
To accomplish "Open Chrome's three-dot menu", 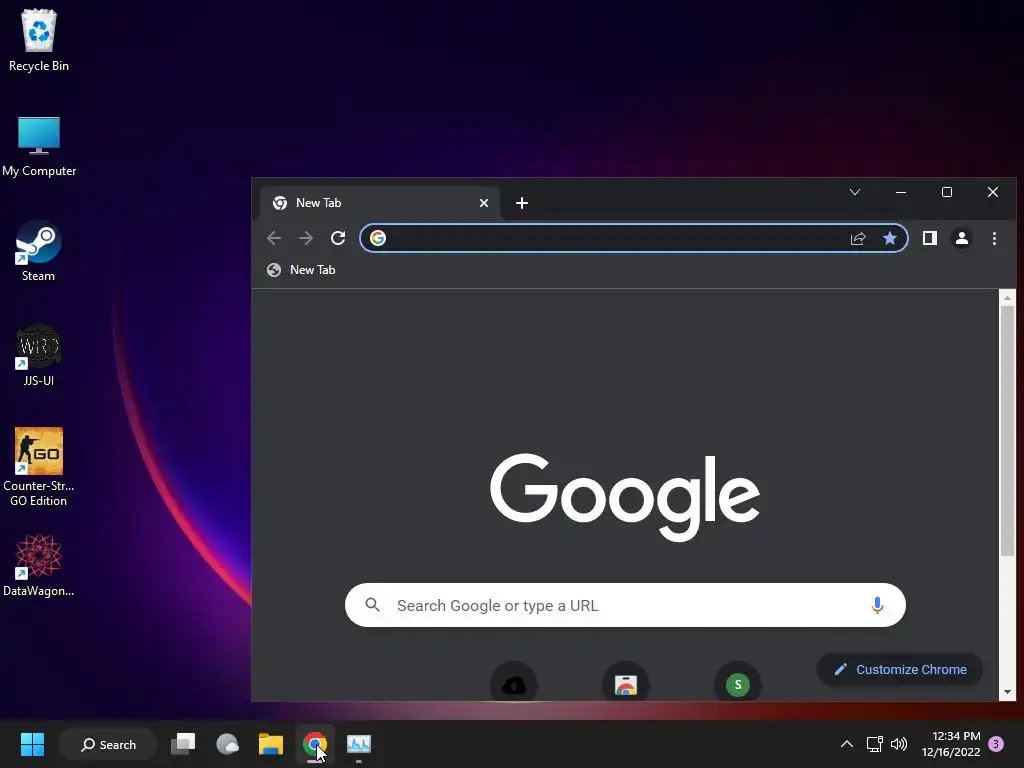I will tap(994, 238).
